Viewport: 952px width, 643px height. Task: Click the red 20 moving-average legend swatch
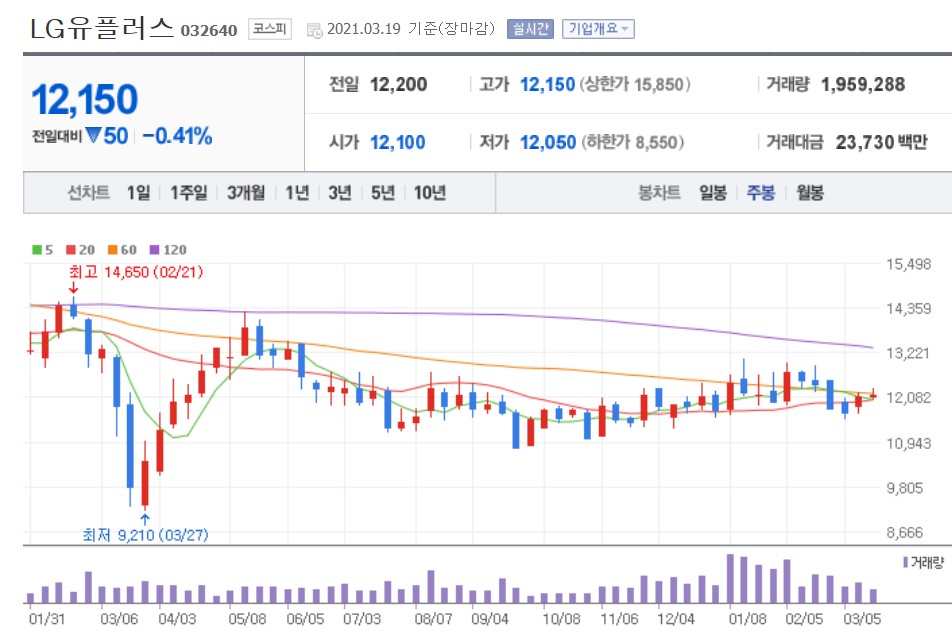71,250
